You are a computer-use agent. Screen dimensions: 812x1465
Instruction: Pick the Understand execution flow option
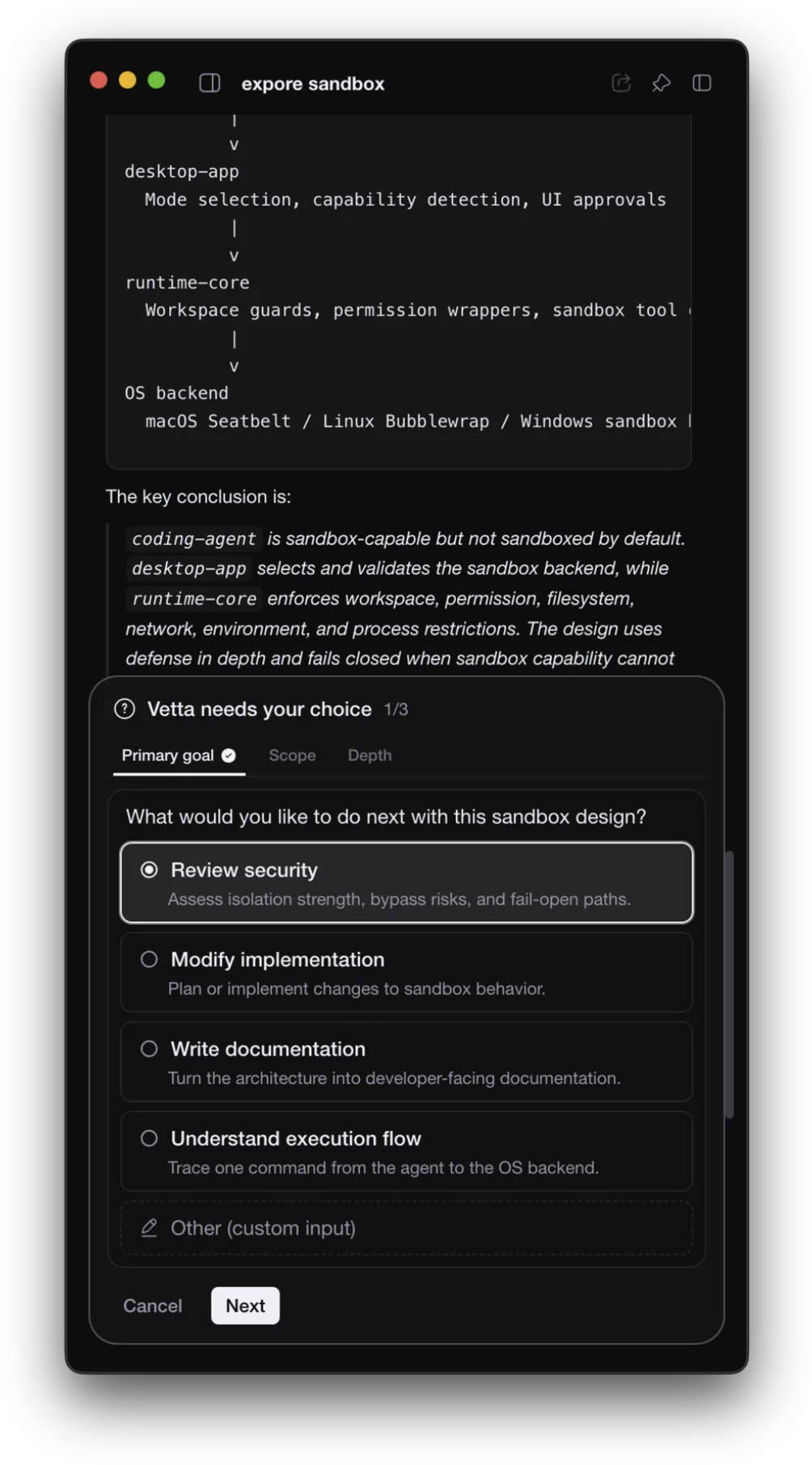pos(406,1150)
